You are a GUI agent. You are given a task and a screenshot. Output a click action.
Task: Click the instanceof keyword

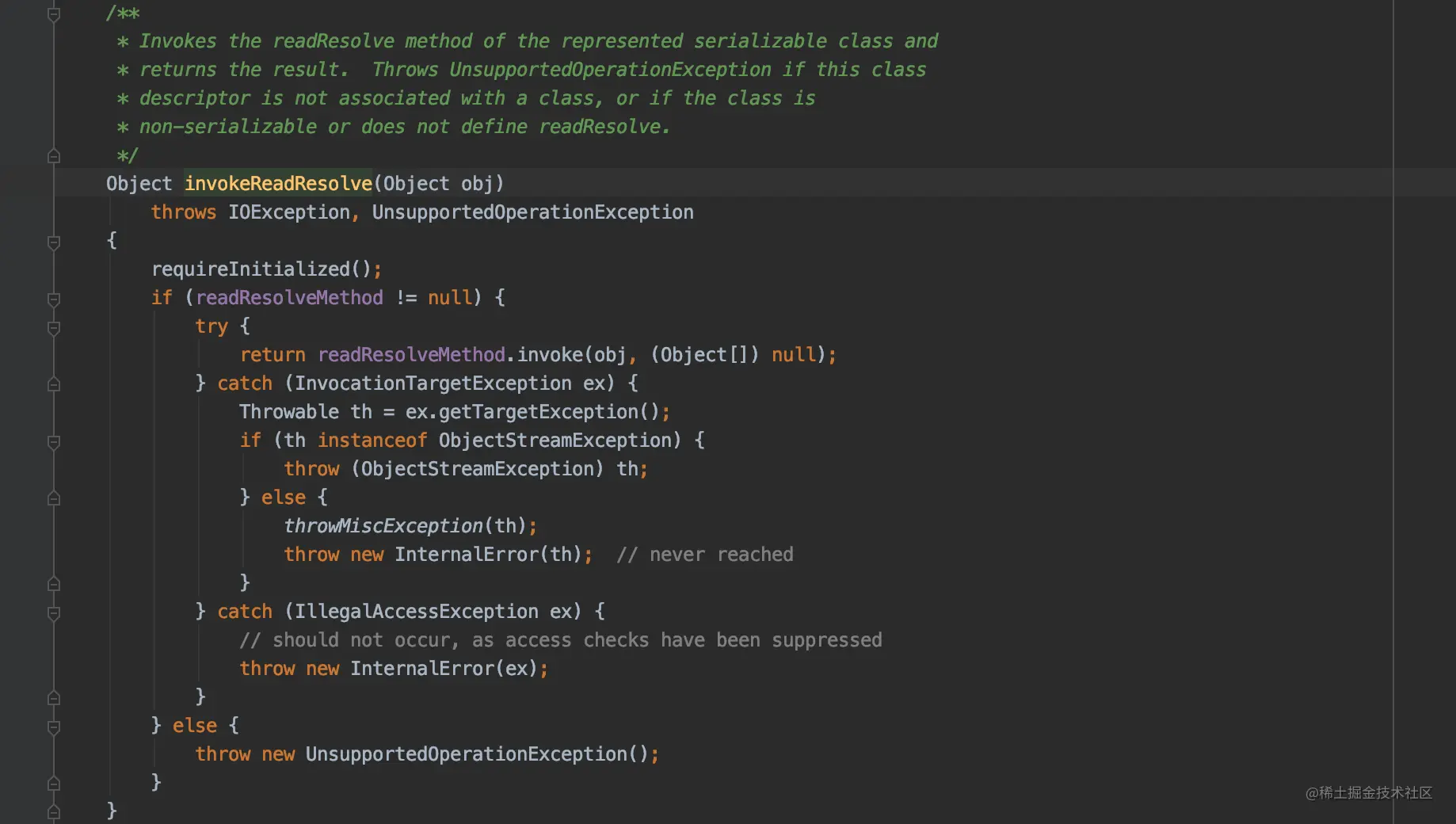coord(372,441)
